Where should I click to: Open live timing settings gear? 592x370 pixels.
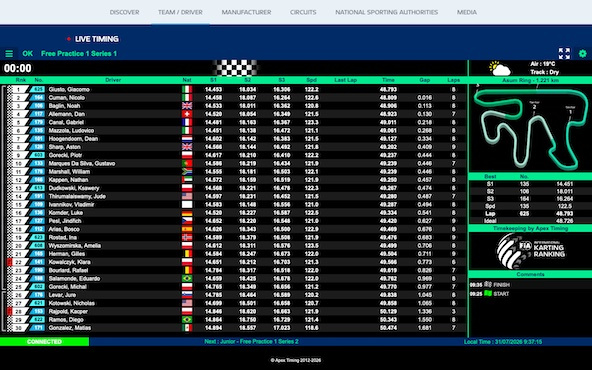[x=583, y=54]
